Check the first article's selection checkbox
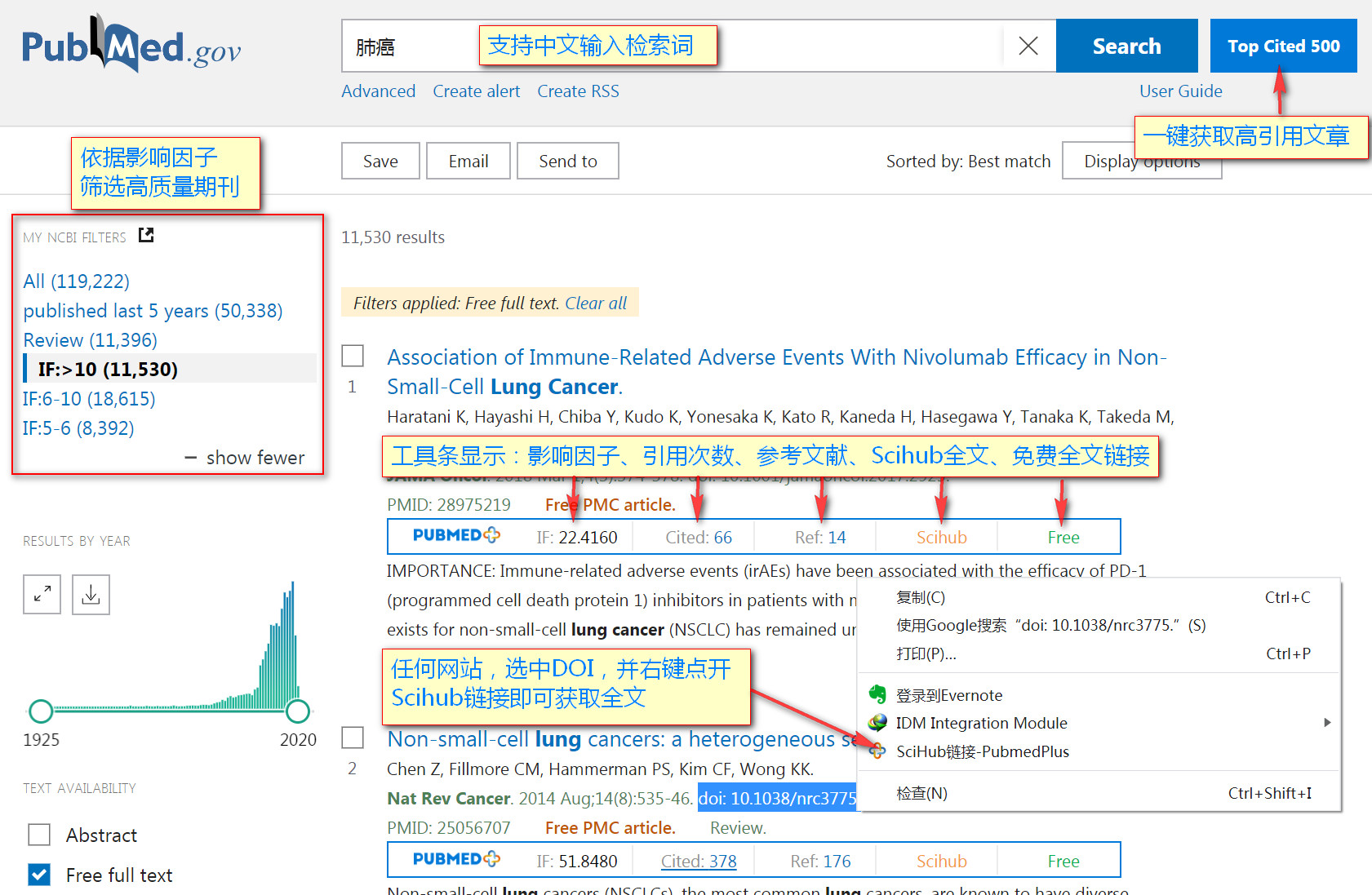 click(352, 356)
